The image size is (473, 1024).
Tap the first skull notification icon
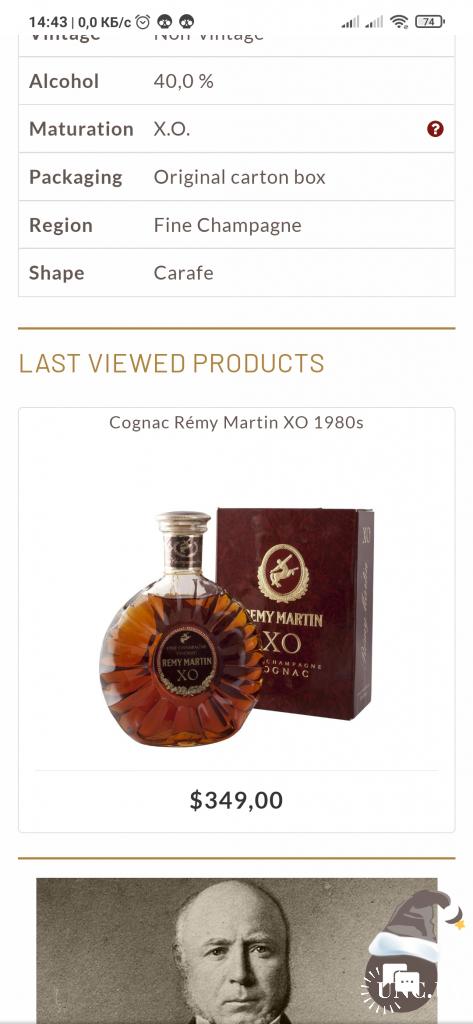pos(165,22)
